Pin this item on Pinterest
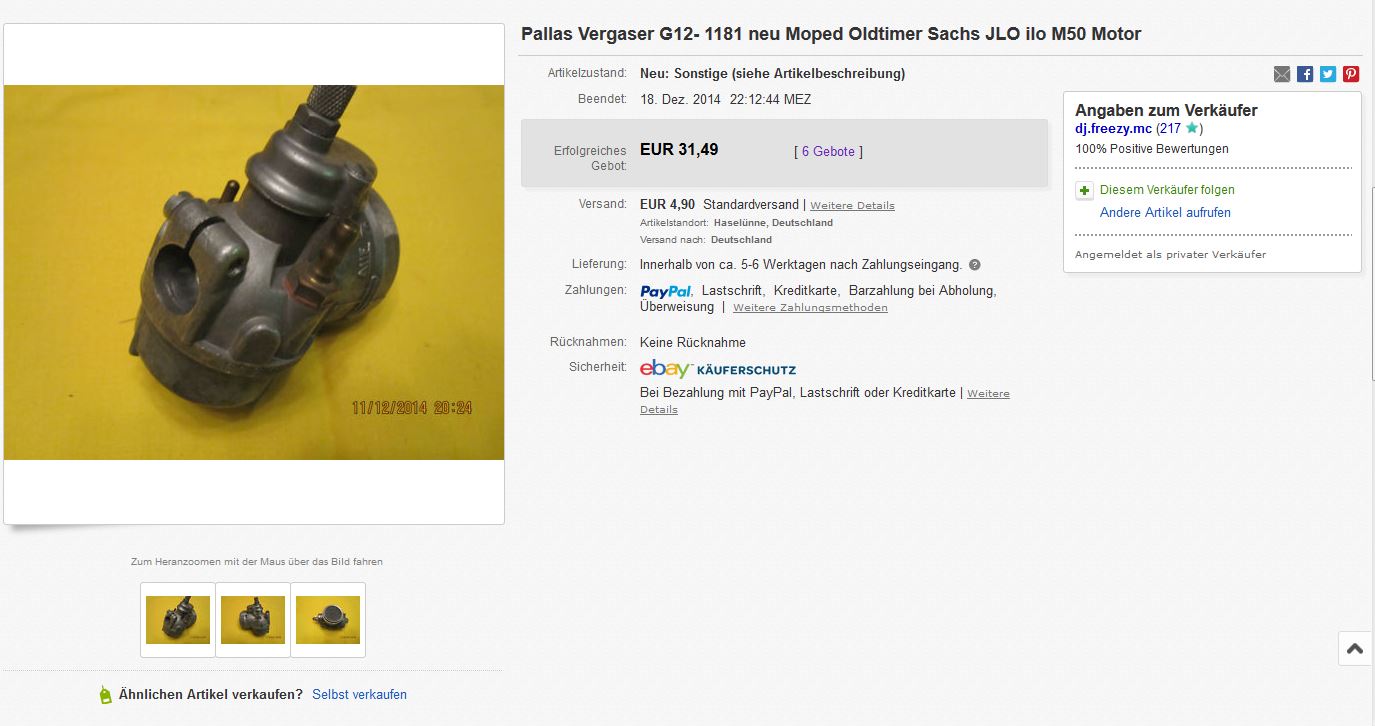The height and width of the screenshot is (726, 1375). [1351, 74]
